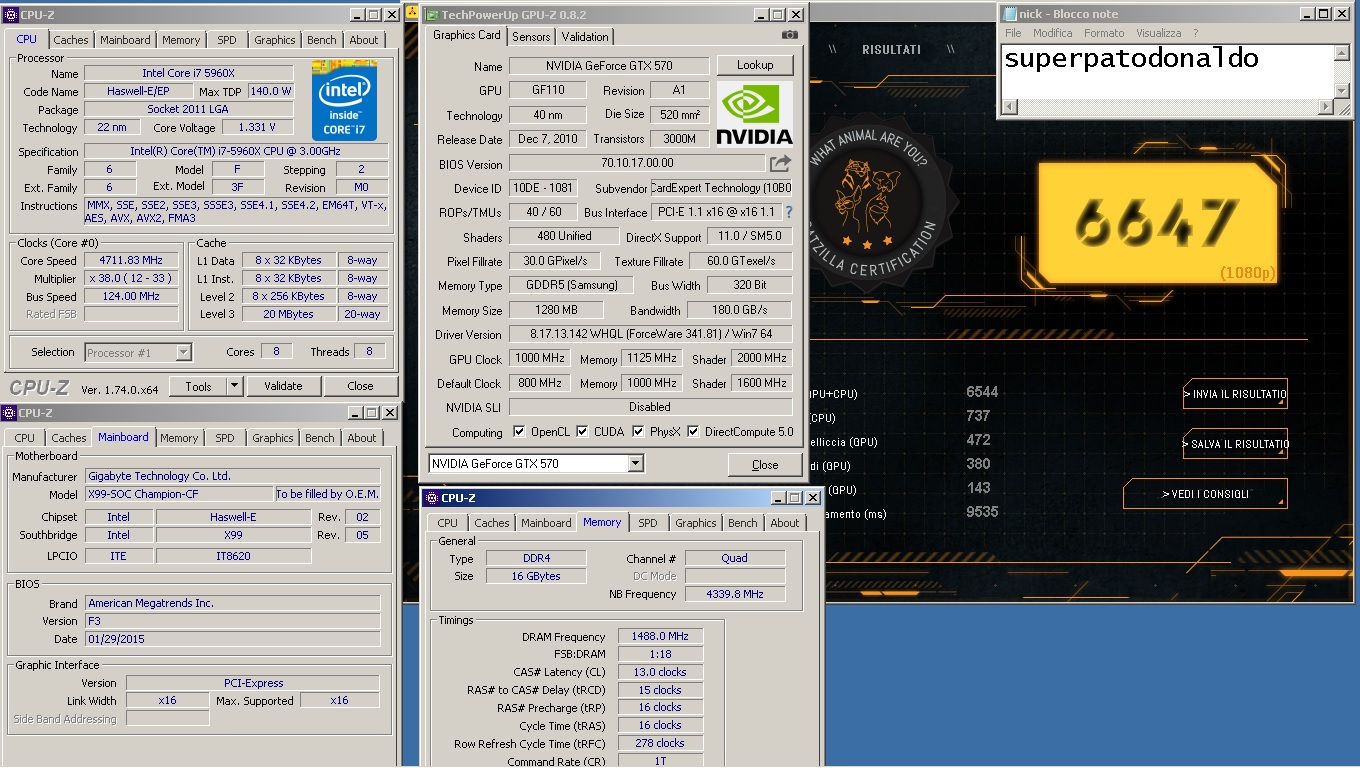1360x768 pixels.
Task: Click the Close button in CPU-Z CPU window
Action: pyautogui.click(x=360, y=386)
